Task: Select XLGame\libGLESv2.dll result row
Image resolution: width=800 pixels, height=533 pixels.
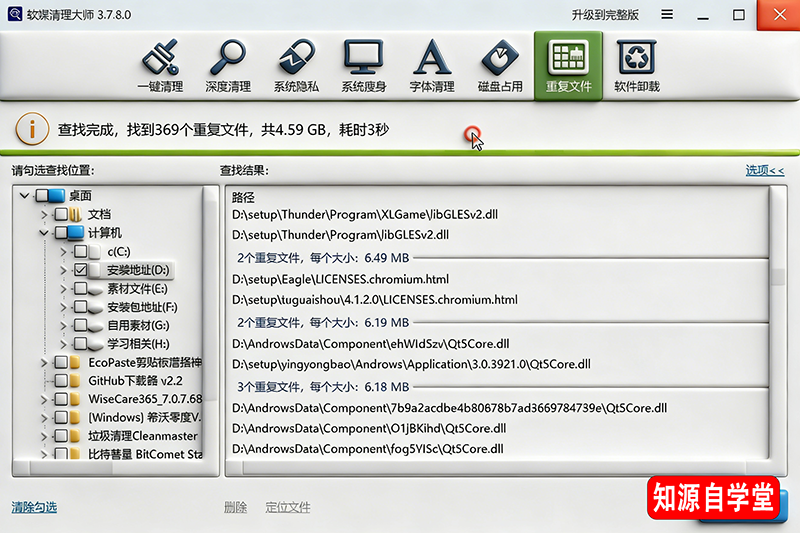Action: click(365, 215)
